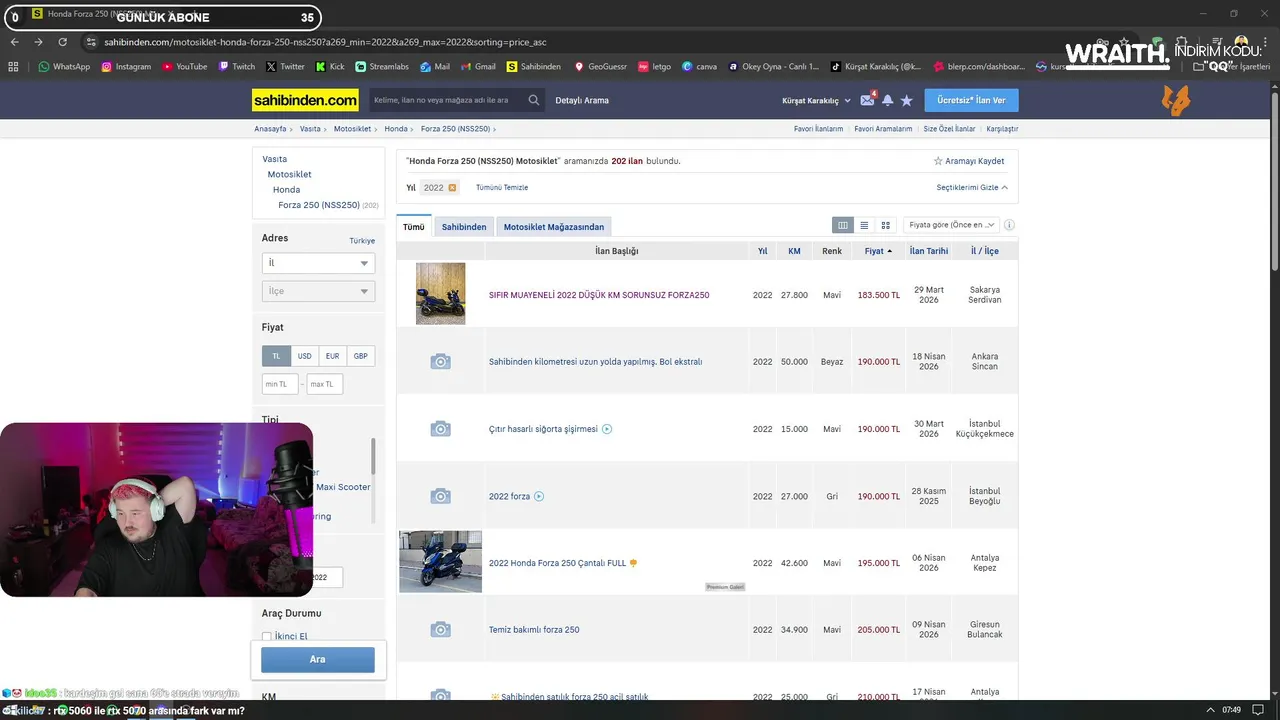Select TL currency toggle

[x=276, y=356]
